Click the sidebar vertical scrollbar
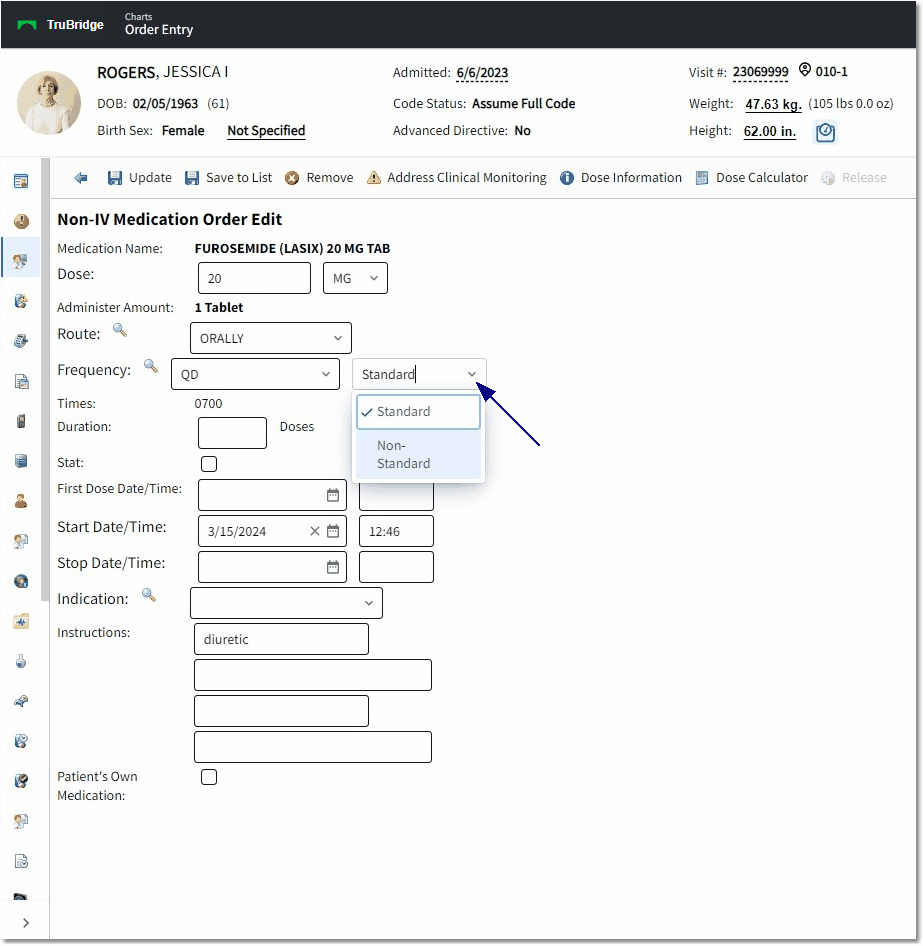923x946 pixels. pos(45,379)
